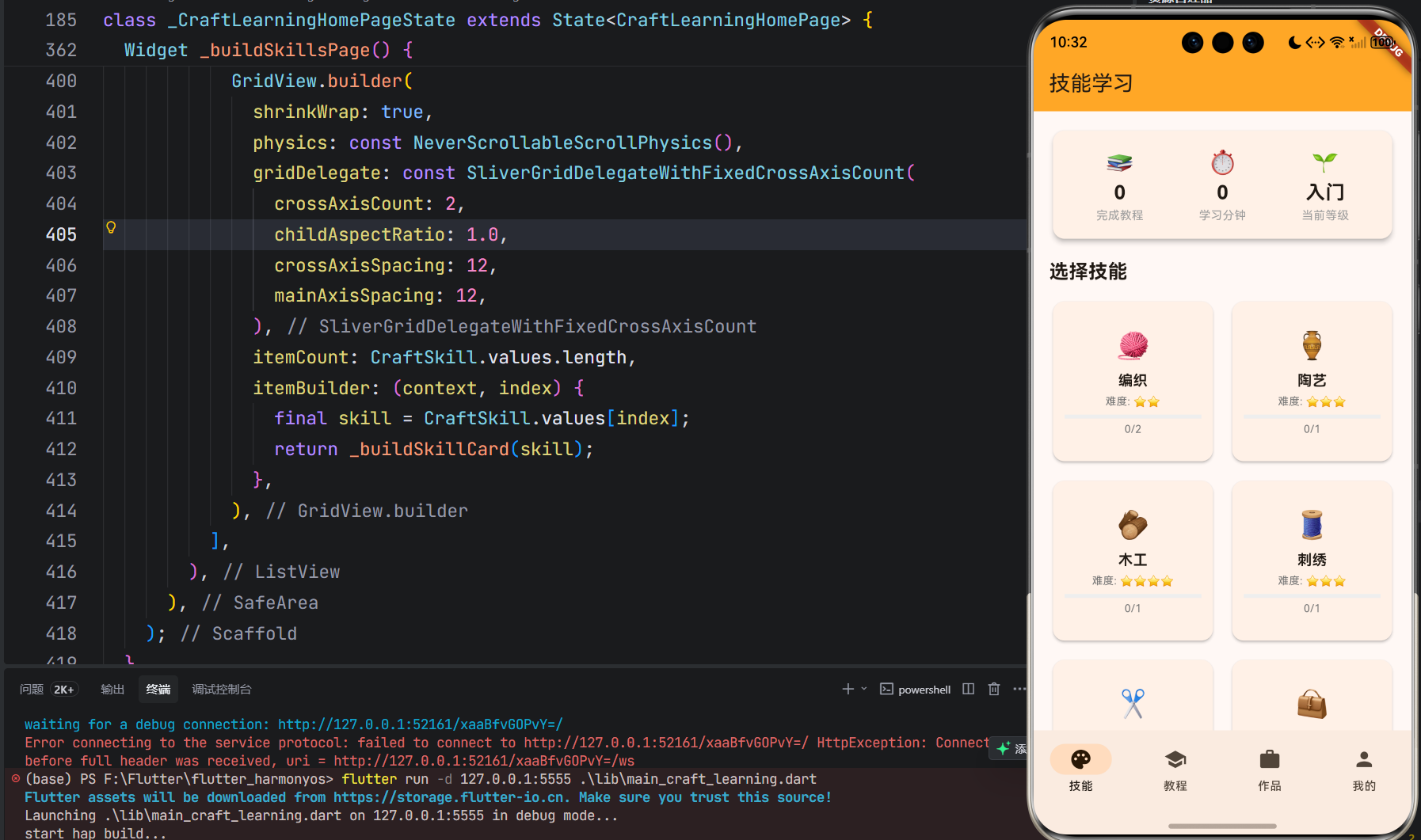Screen dimensions: 1421x840
Task: Tap the moon do-not-disturb icon in status bar
Action: [x=1294, y=42]
